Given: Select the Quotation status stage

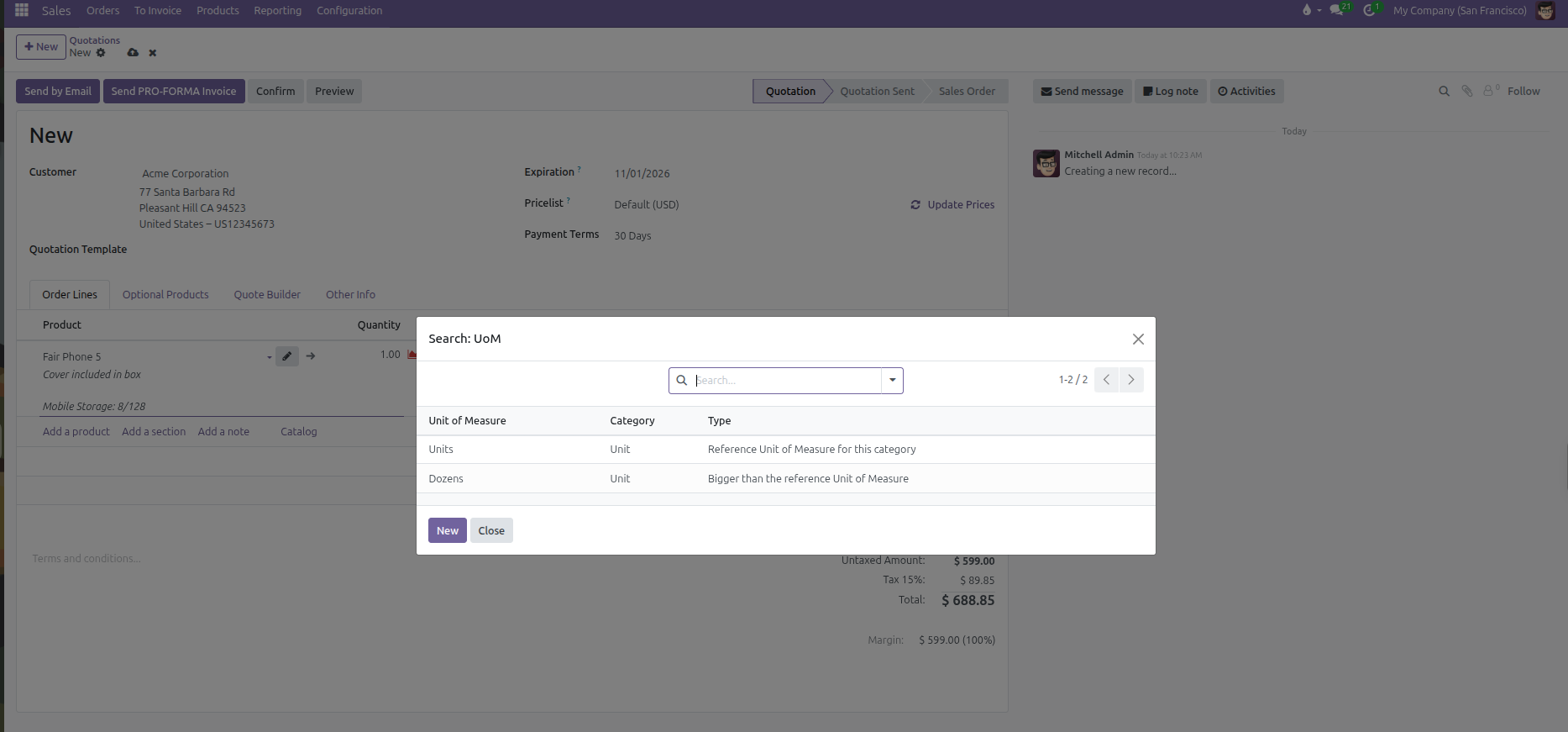Looking at the screenshot, I should coord(790,91).
